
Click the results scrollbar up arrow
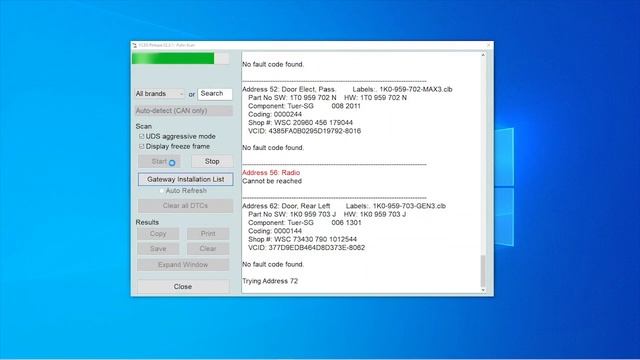pos(483,55)
